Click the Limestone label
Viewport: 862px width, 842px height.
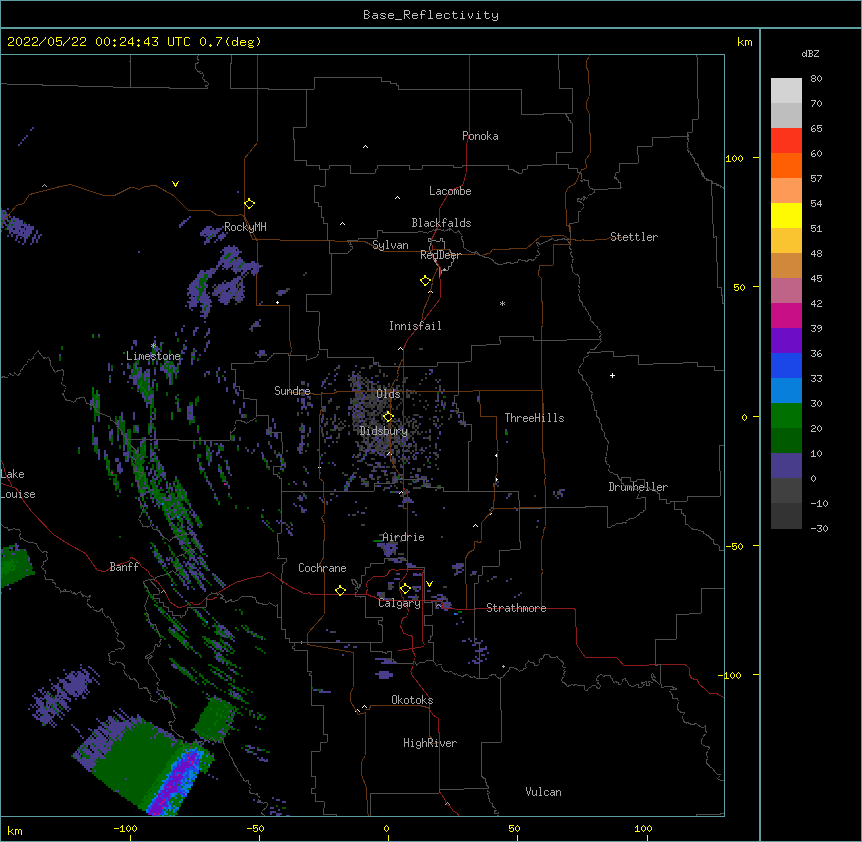[x=153, y=356]
